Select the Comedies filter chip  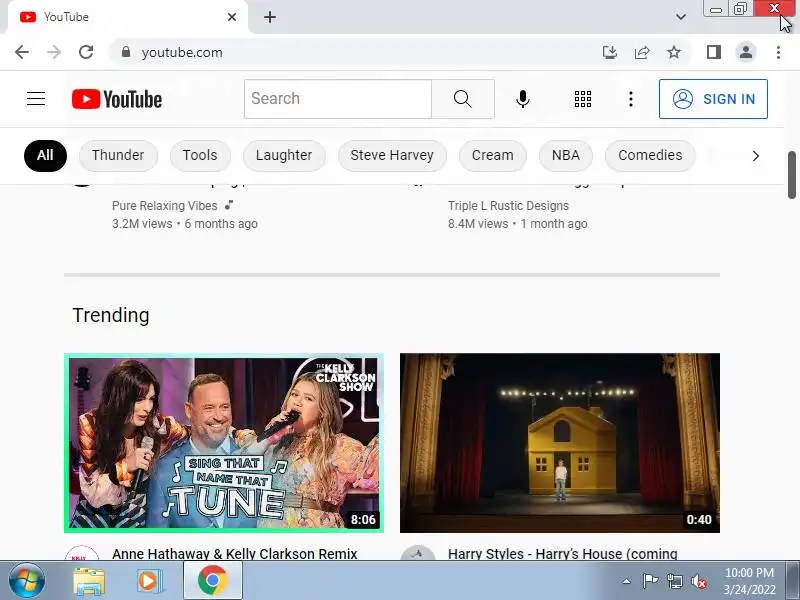tap(650, 155)
